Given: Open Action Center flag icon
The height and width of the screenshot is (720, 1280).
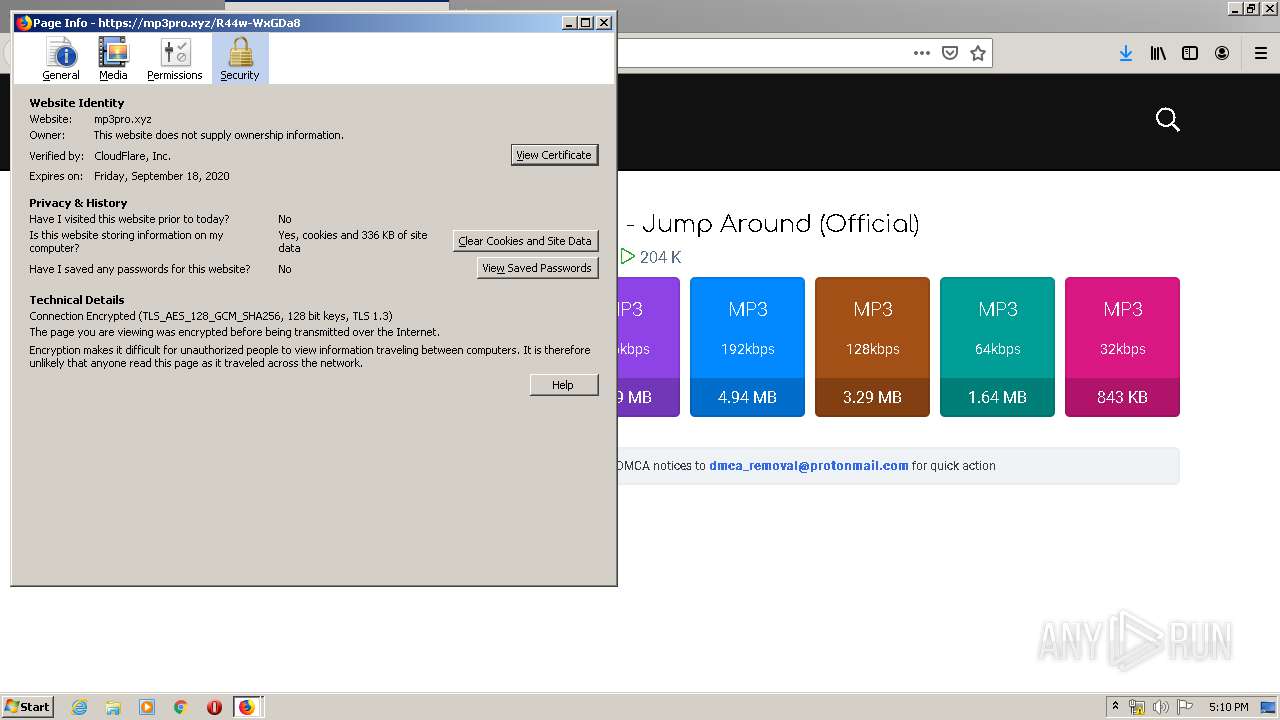Looking at the screenshot, I should [1185, 707].
